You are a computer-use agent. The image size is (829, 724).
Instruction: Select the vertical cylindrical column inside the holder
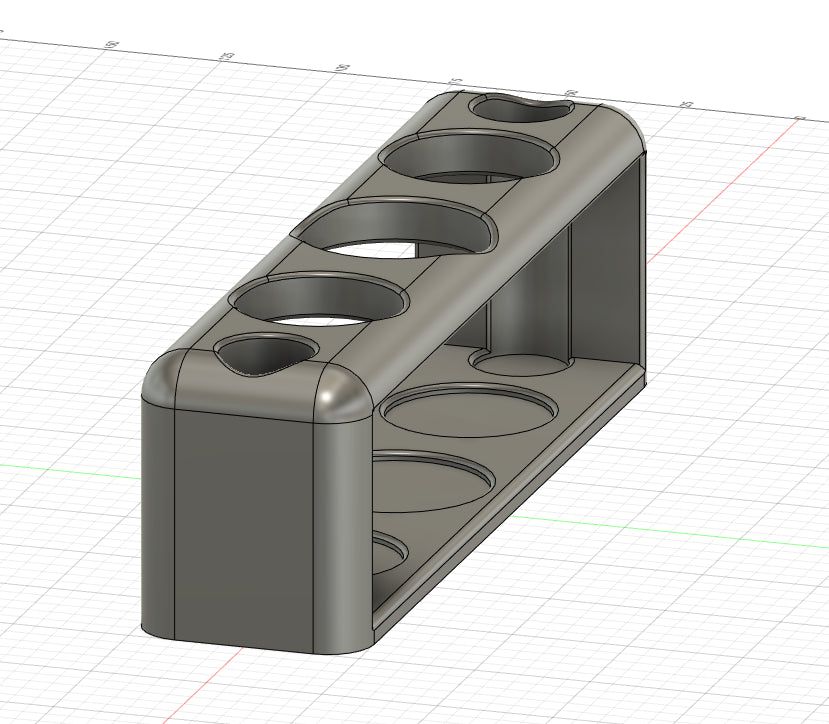(x=529, y=300)
